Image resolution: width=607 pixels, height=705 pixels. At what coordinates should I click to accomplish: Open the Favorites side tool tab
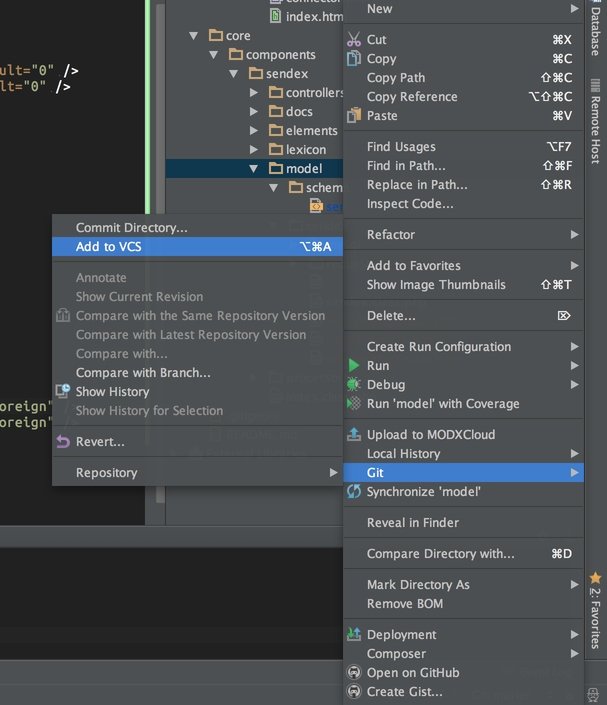tap(596, 610)
